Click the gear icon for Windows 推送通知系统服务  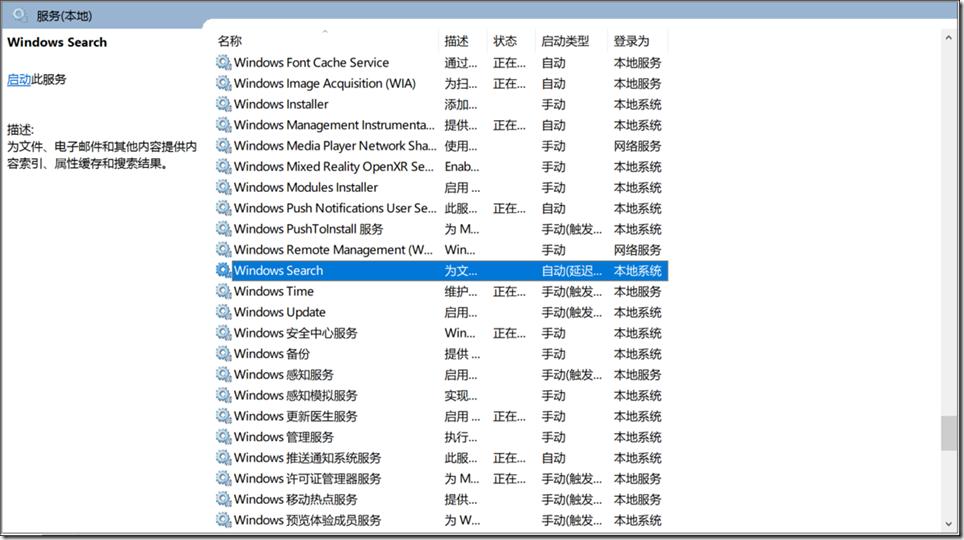click(x=223, y=458)
